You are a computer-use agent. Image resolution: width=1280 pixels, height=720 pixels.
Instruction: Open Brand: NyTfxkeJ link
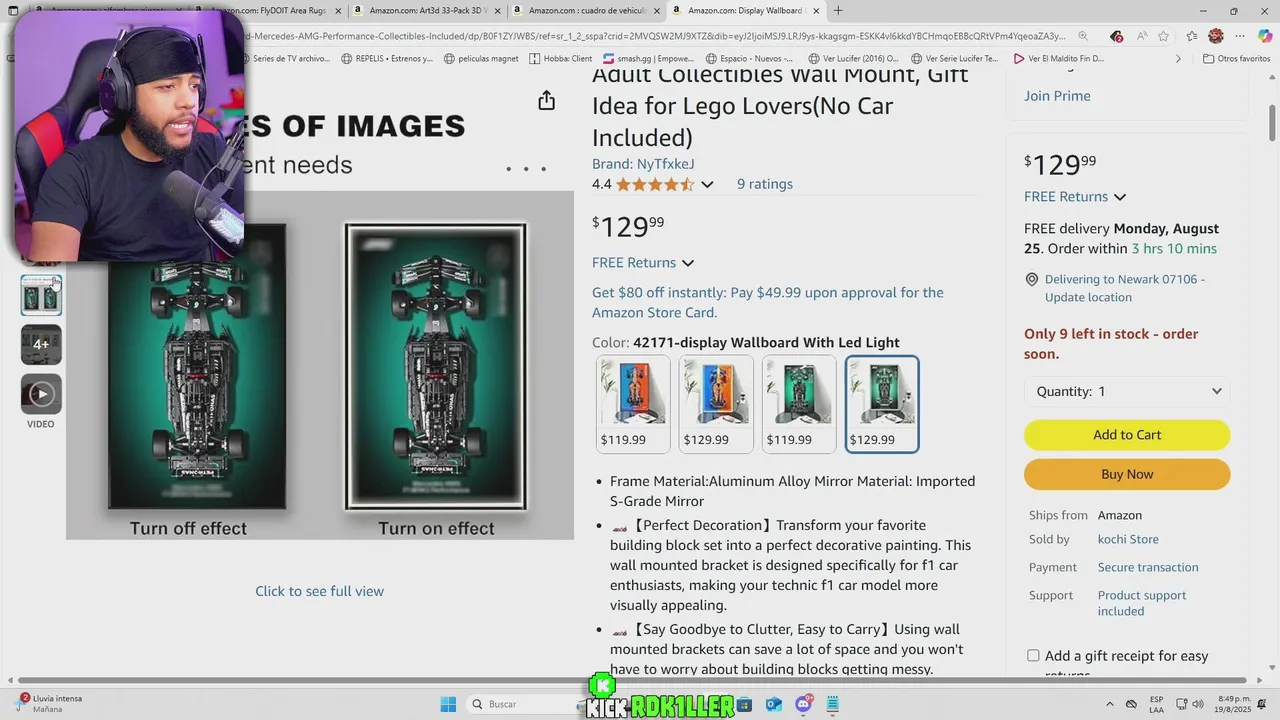click(643, 164)
